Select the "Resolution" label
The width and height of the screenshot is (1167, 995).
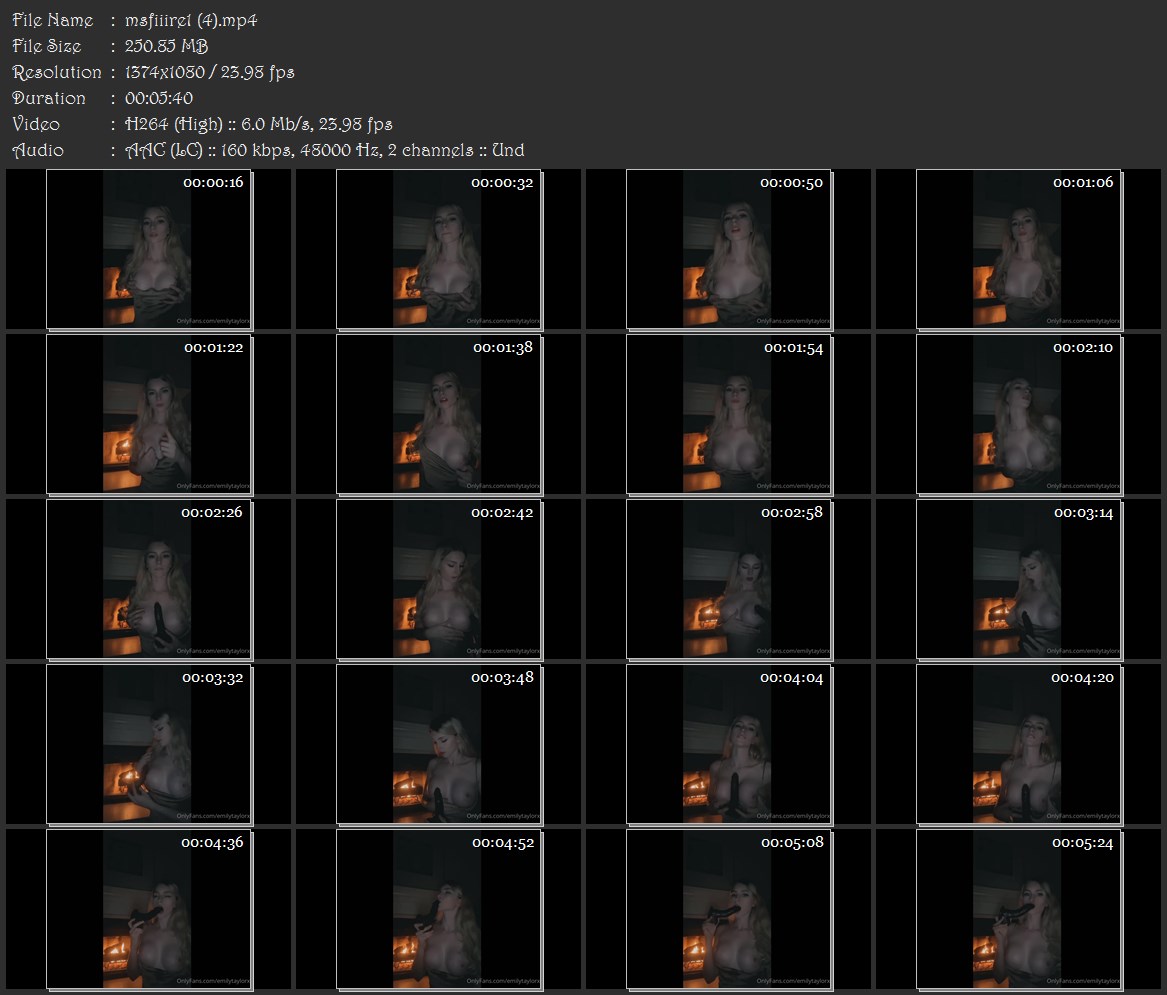(x=57, y=72)
